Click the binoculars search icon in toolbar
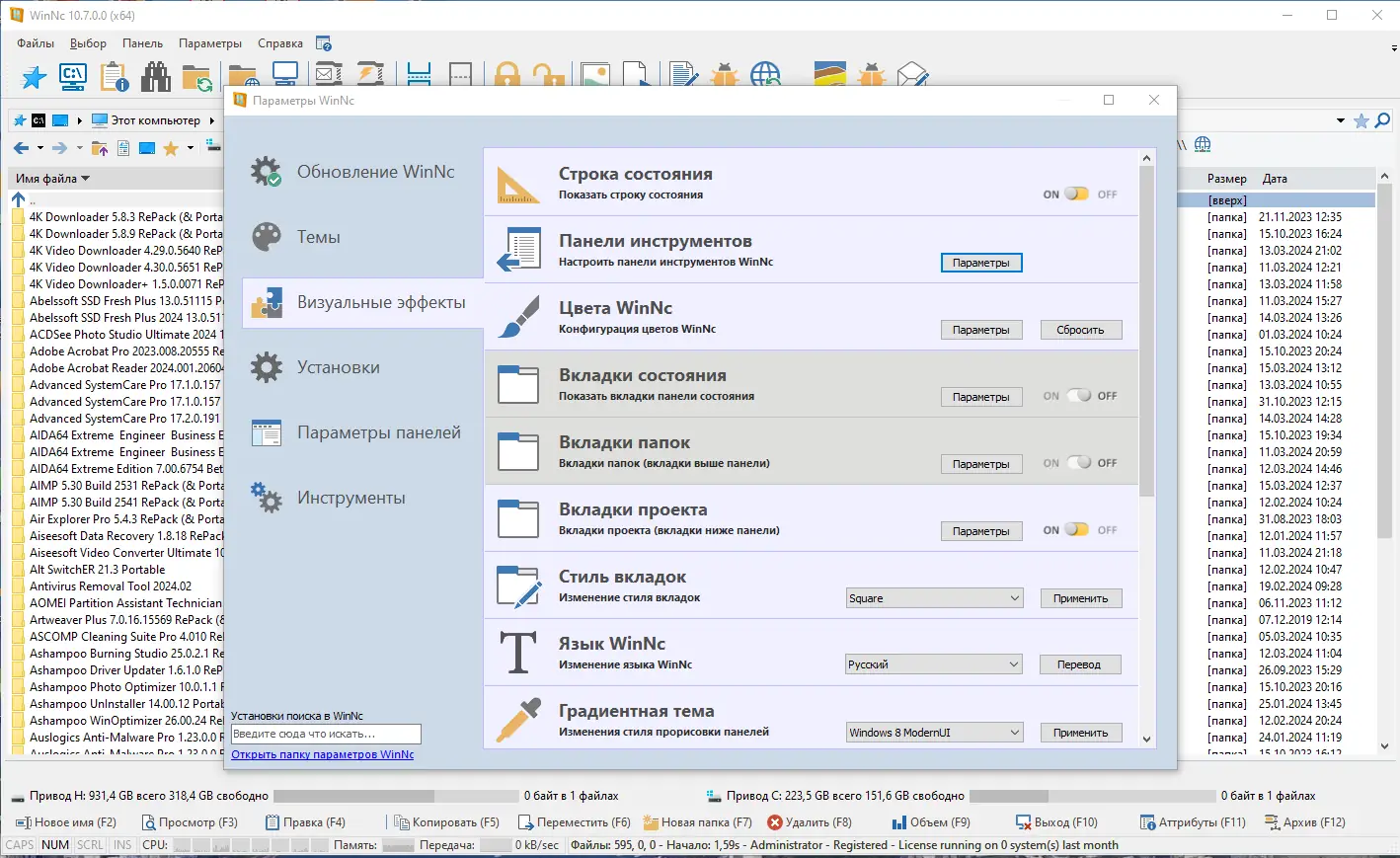 point(156,77)
